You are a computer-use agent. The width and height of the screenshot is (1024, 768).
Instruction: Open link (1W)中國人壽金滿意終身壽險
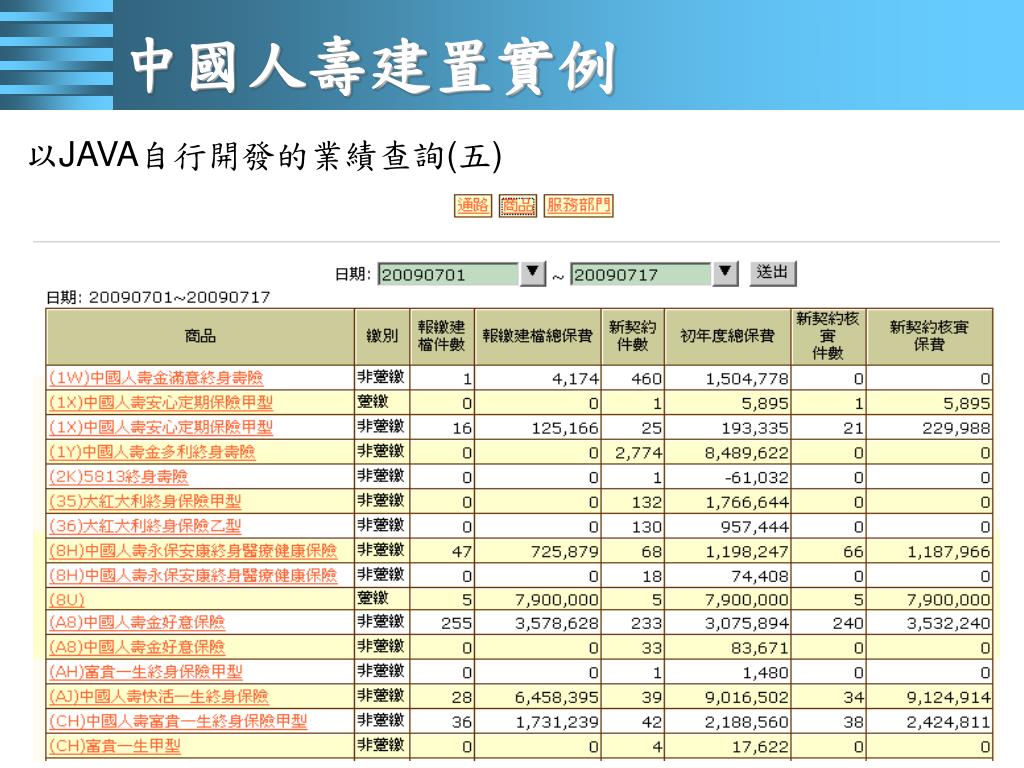pos(156,378)
